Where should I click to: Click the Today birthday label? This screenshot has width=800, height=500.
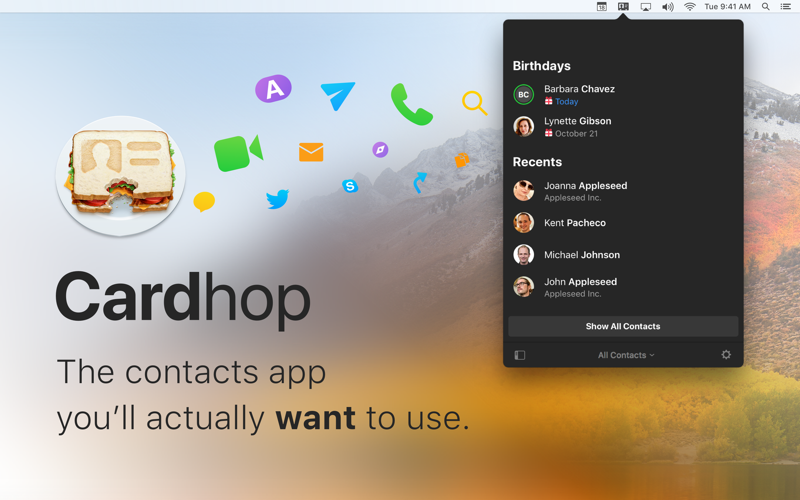coord(566,102)
